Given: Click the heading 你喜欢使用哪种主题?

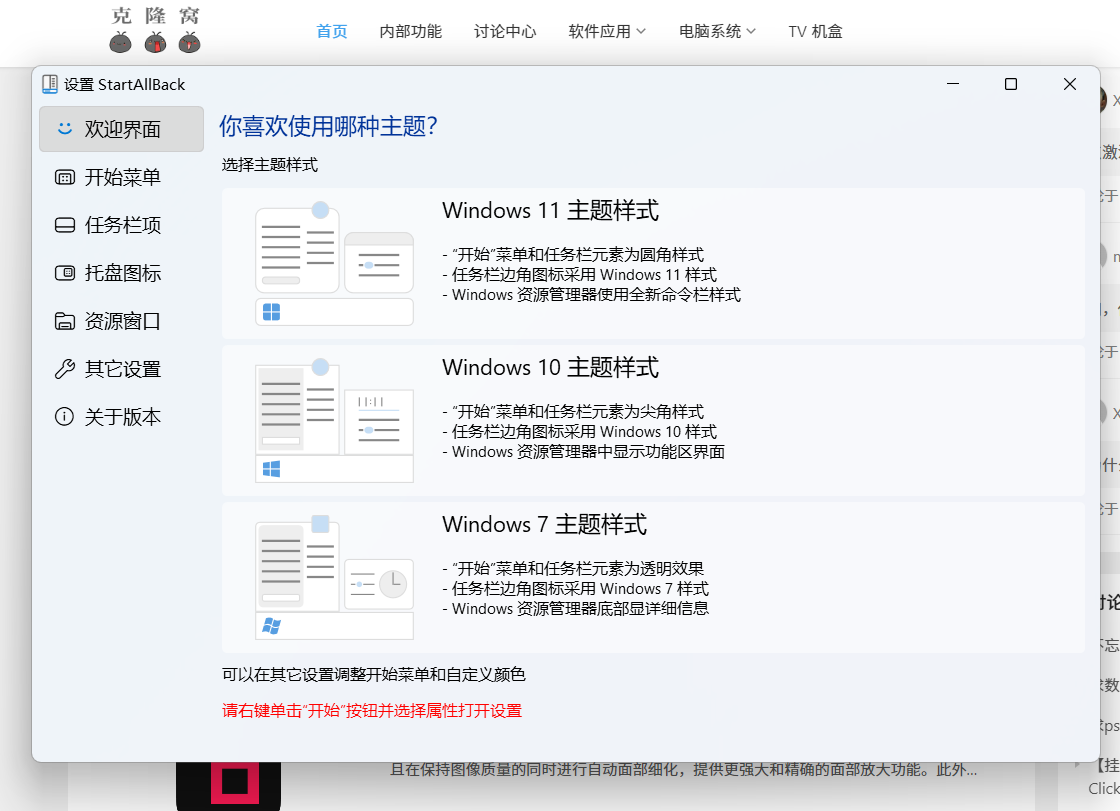Looking at the screenshot, I should click(329, 126).
